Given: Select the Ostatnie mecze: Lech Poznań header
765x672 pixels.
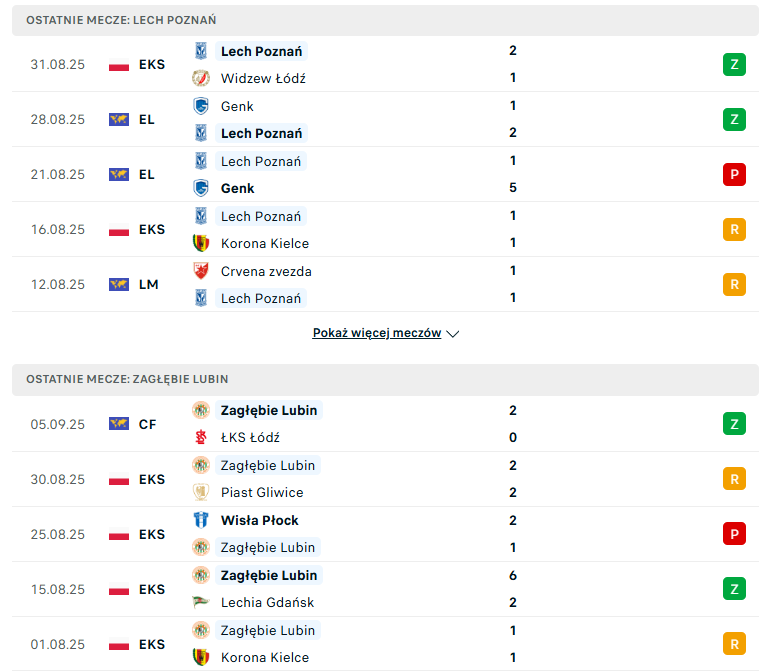Looking at the screenshot, I should (385, 20).
